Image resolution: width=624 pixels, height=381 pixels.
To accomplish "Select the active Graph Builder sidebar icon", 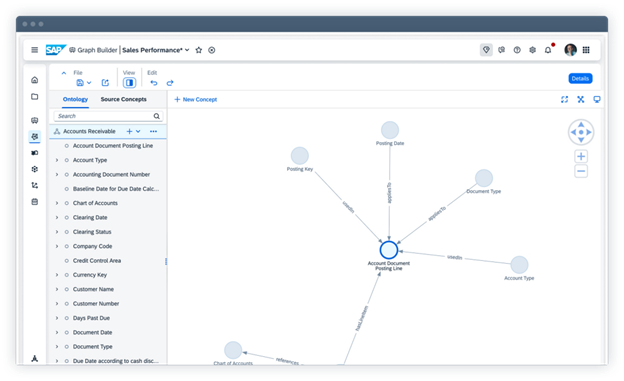I will 35,137.
